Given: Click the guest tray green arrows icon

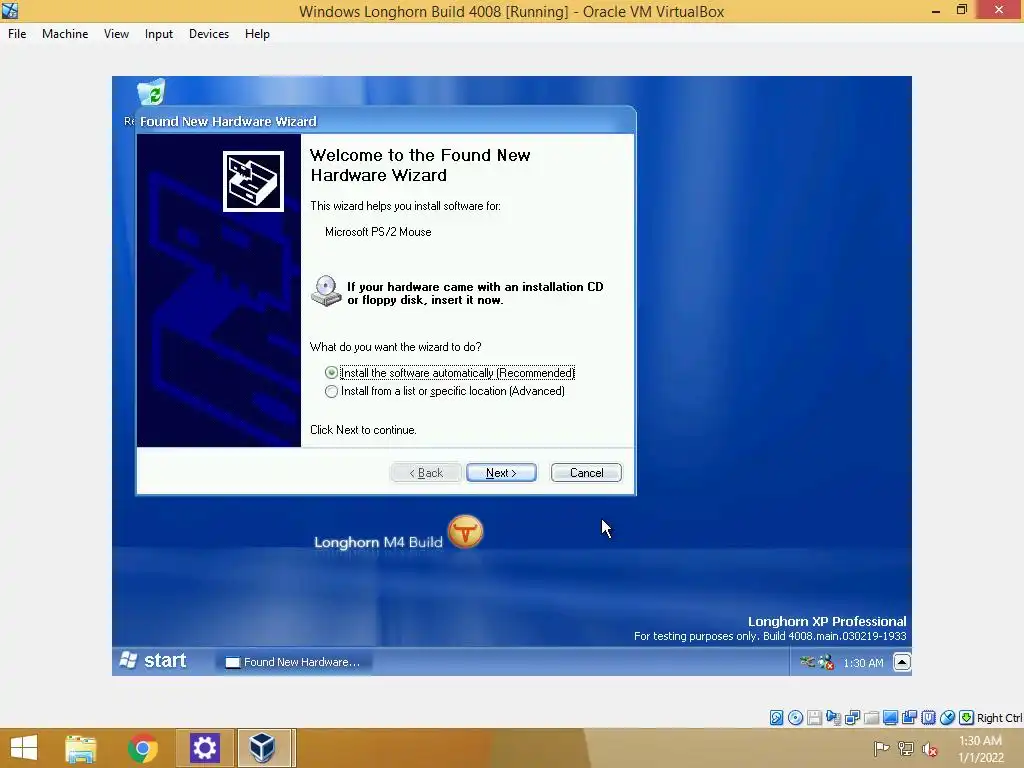Looking at the screenshot, I should point(807,662).
